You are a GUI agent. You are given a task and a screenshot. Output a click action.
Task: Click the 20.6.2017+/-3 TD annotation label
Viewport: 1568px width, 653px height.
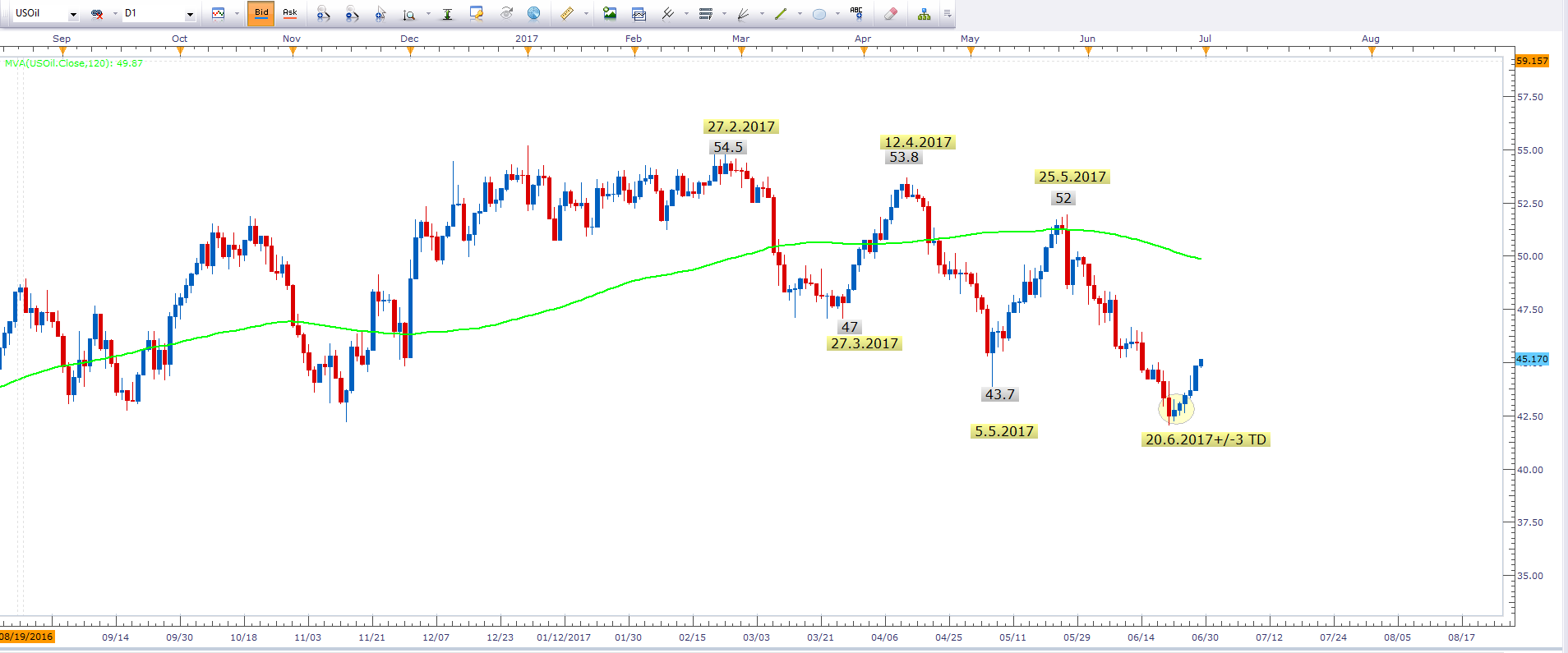coord(1206,439)
